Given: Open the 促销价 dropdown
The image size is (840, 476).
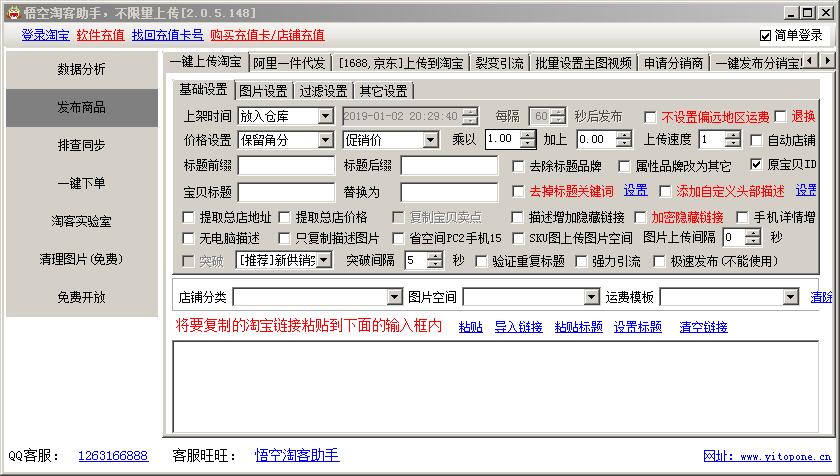Looking at the screenshot, I should (x=430, y=140).
